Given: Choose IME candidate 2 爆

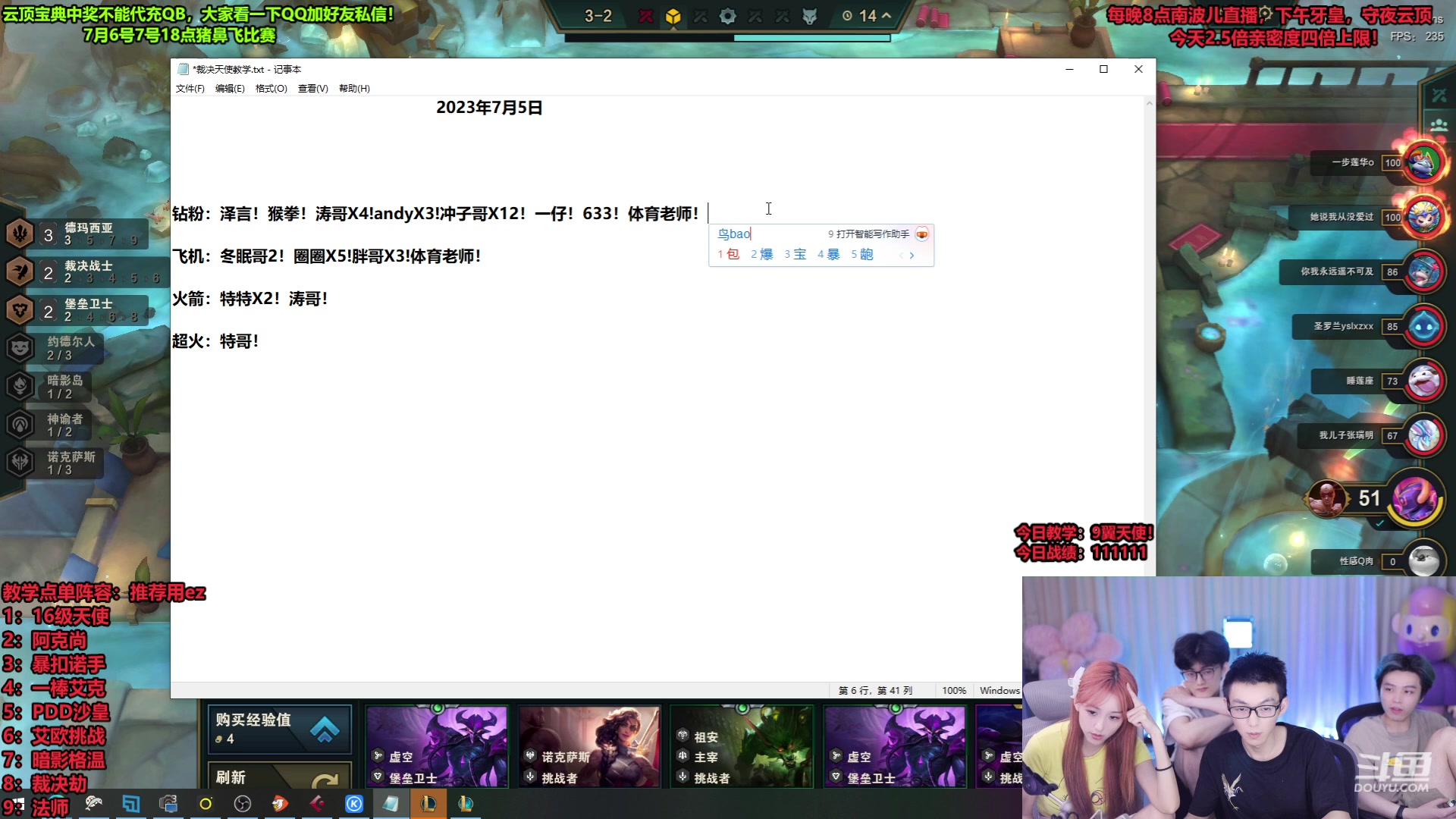Looking at the screenshot, I should [x=761, y=254].
